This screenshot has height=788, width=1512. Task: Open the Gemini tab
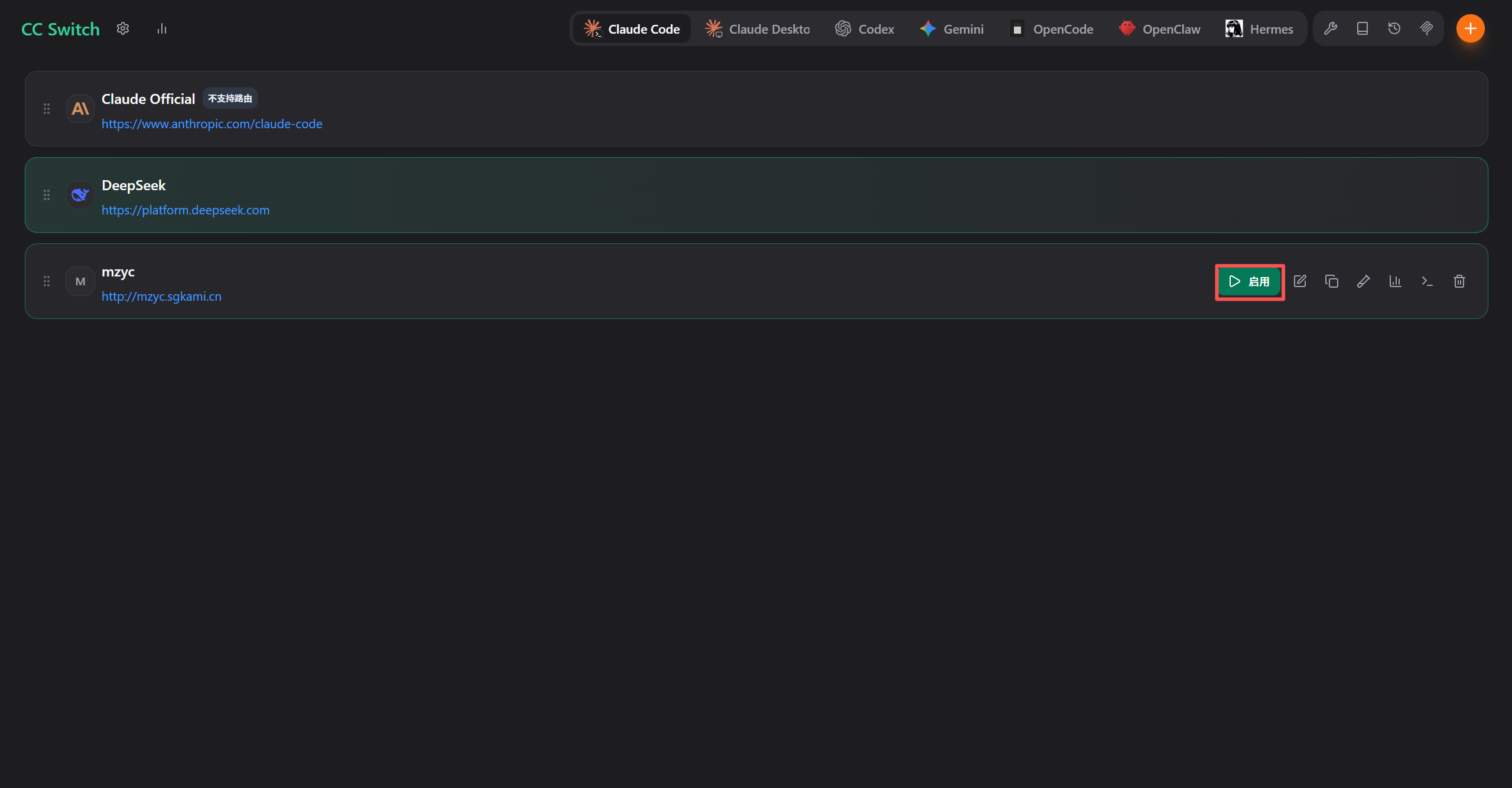point(952,28)
